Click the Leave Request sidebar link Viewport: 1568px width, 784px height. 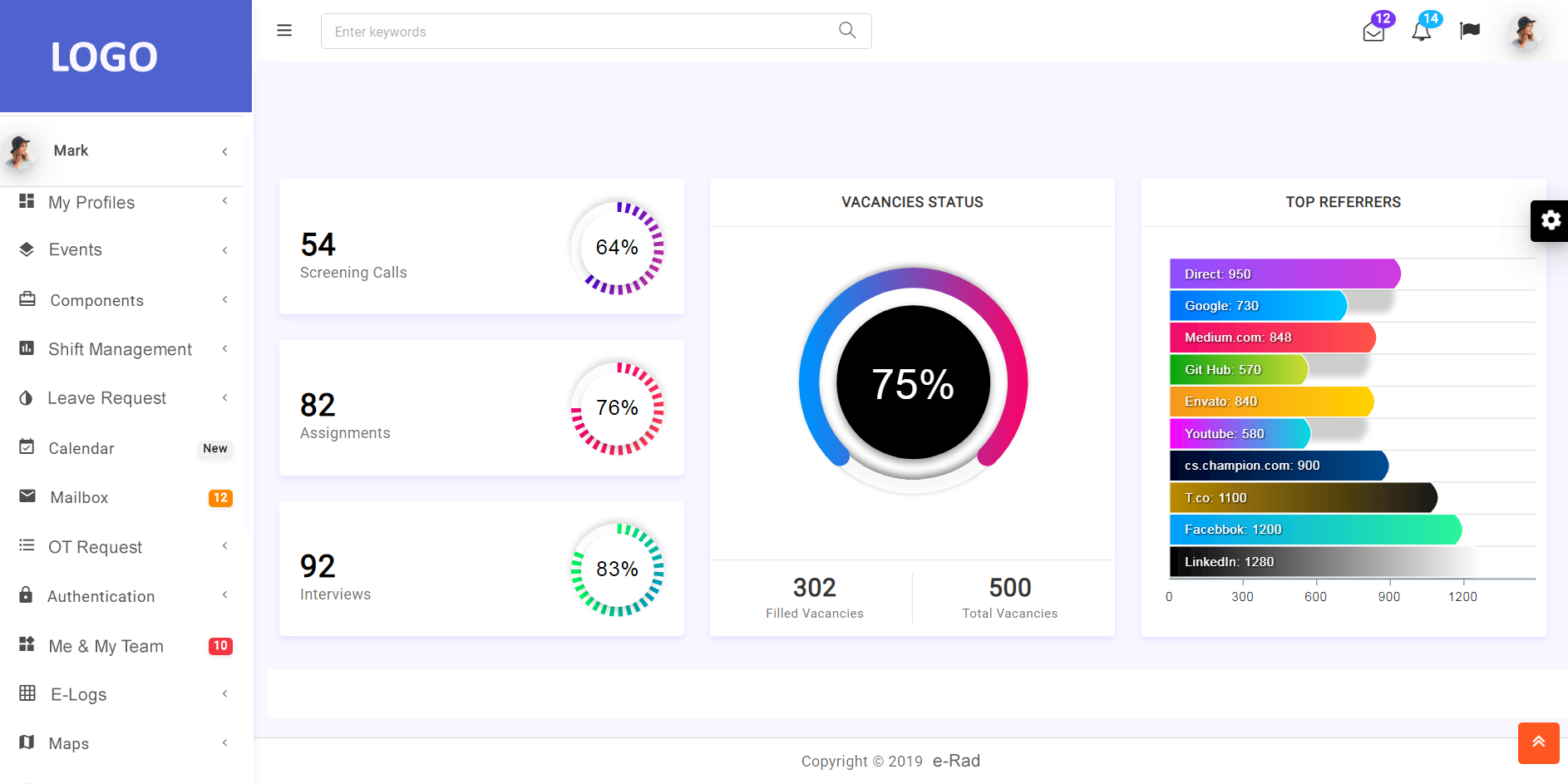(x=106, y=398)
